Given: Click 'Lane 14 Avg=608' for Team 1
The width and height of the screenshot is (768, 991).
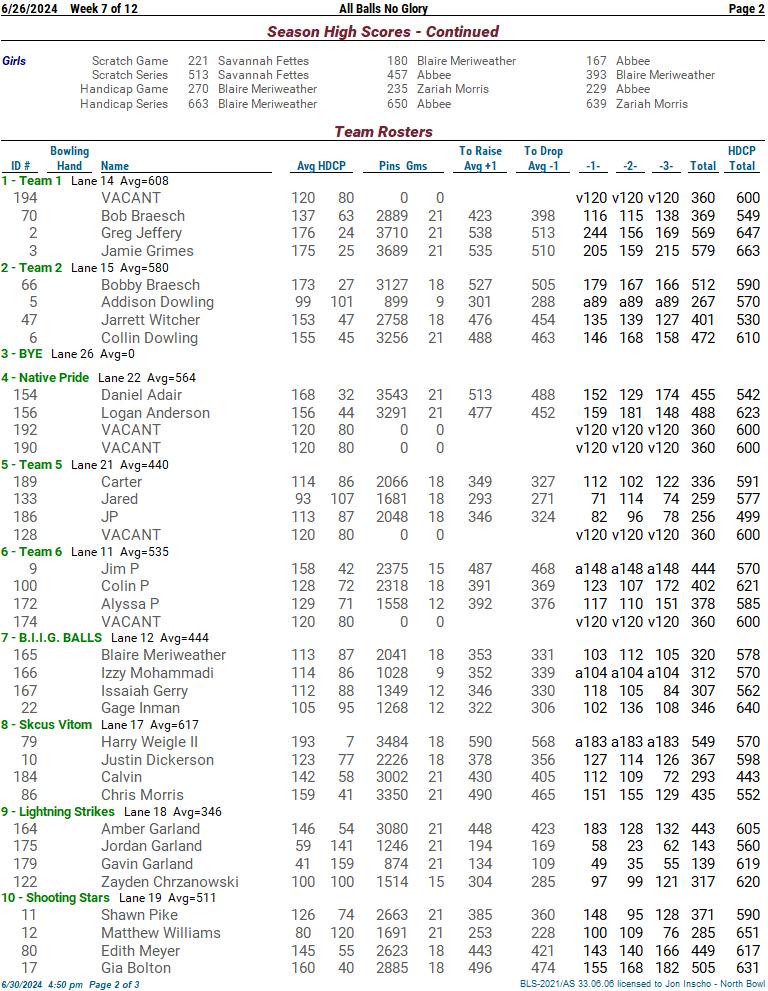Looking at the screenshot, I should (x=119, y=181).
